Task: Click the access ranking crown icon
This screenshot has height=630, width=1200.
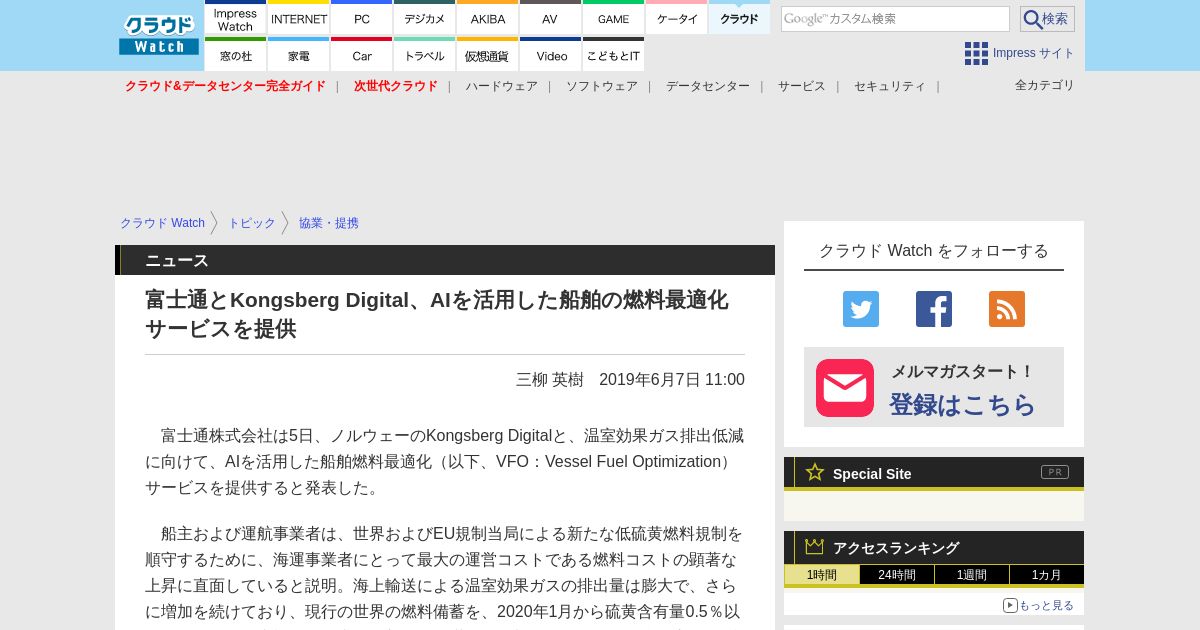Action: (815, 547)
